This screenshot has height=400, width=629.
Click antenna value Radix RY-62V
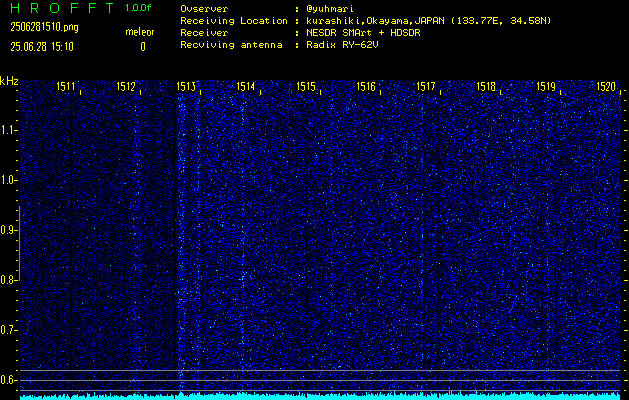[x=343, y=45]
